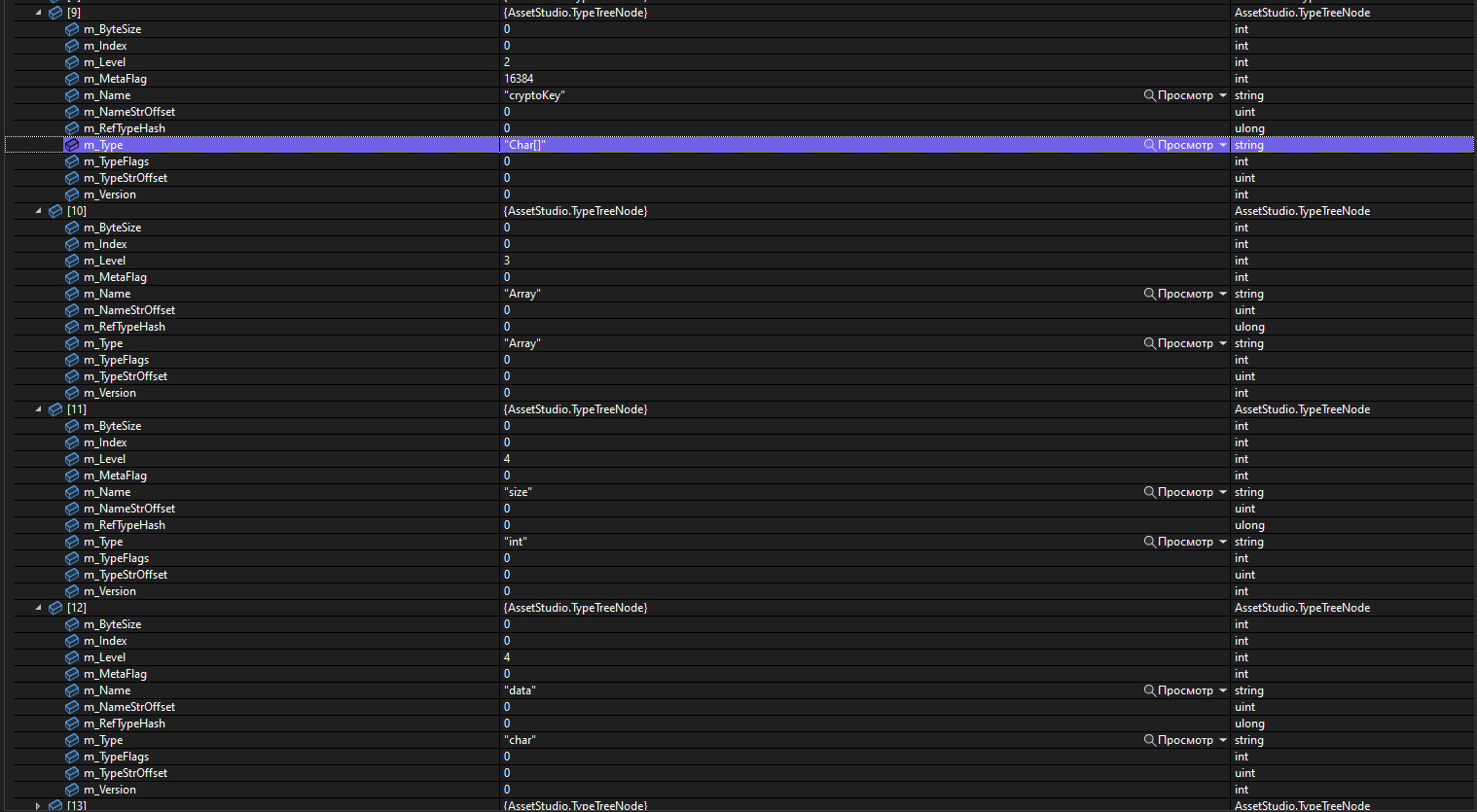The image size is (1477, 812).
Task: Select the "cryptoKey" string value
Action: (x=534, y=95)
